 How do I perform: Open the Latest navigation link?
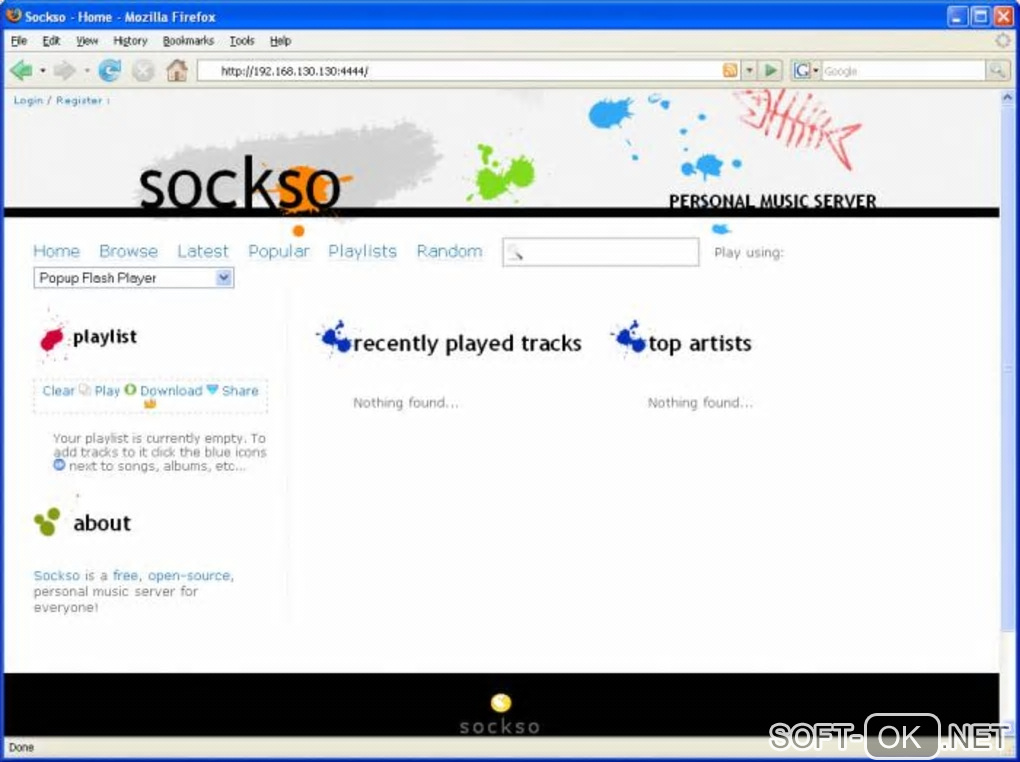point(203,251)
